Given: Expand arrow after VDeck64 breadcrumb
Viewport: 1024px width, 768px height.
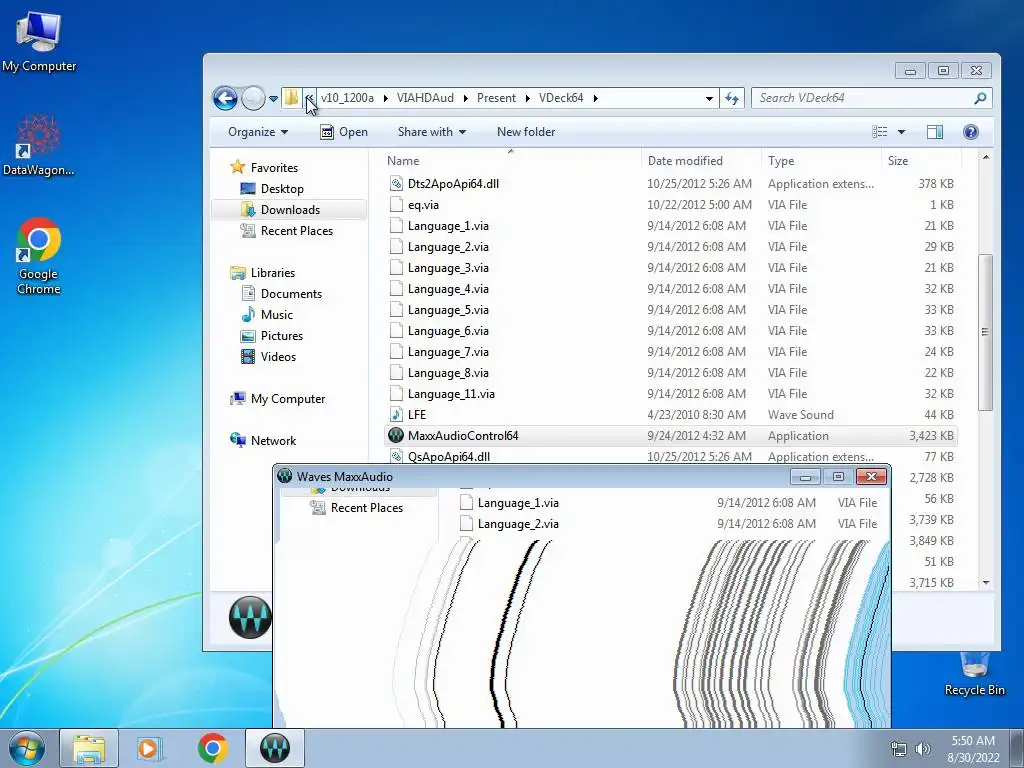Looking at the screenshot, I should (x=596, y=98).
